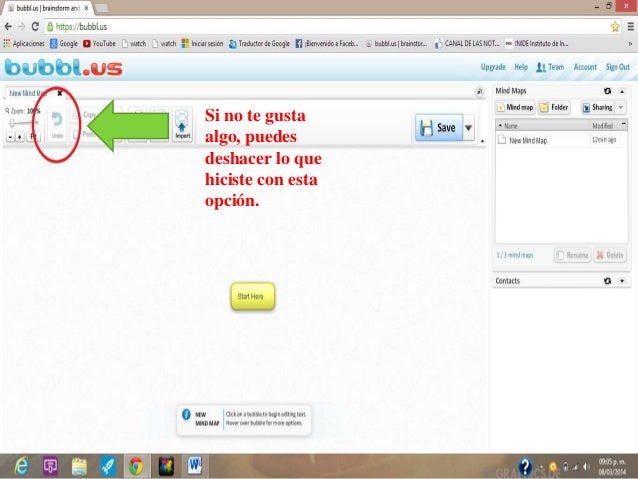Screen dimensions: 638x479
Task: Create a new Folder in sidebar
Action: click(554, 107)
